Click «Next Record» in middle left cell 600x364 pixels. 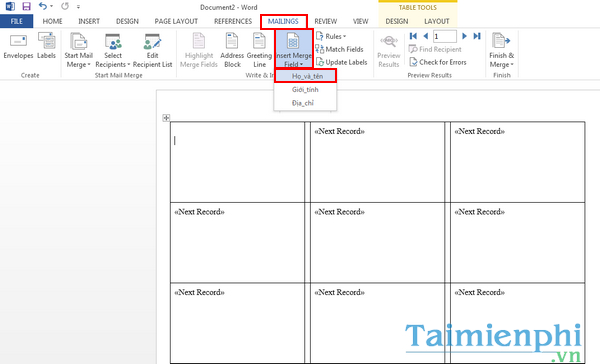(x=199, y=212)
